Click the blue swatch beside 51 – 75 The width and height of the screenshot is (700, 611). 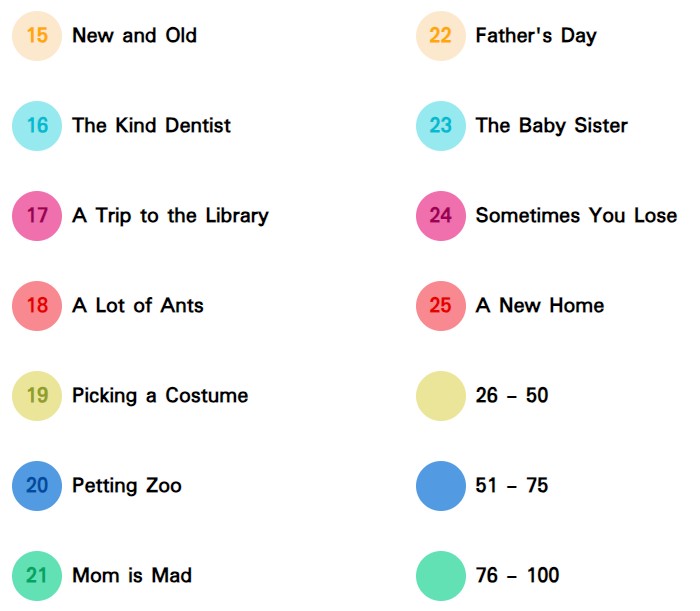pos(441,486)
